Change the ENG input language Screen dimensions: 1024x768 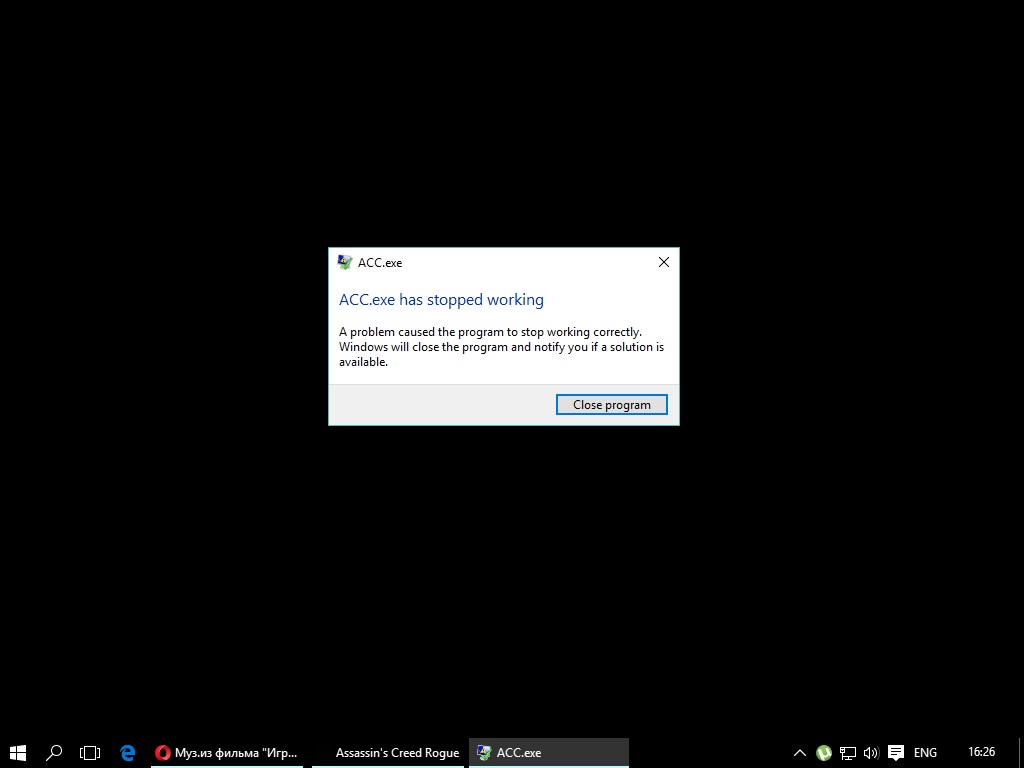coord(925,753)
